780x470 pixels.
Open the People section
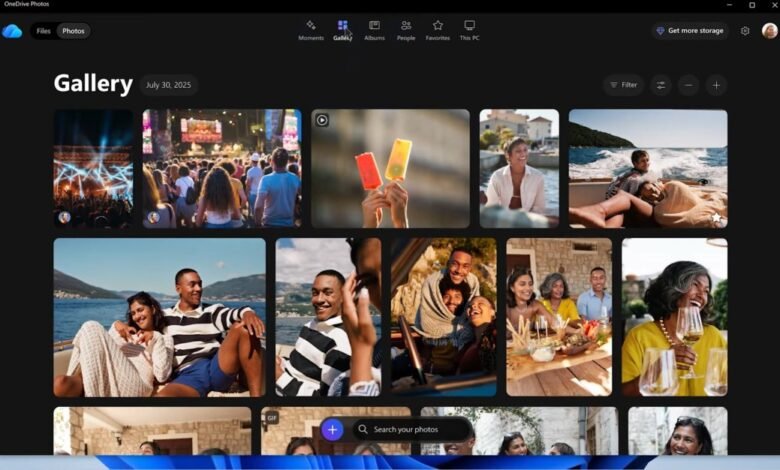coord(405,29)
